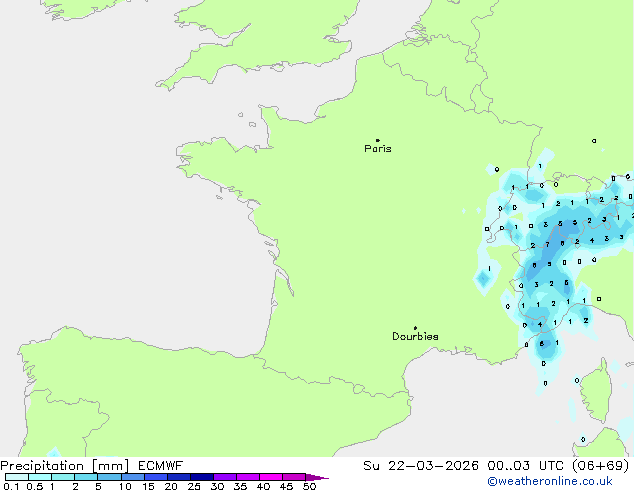Click the Dourbies location label
This screenshot has width=634, height=490.
[415, 336]
